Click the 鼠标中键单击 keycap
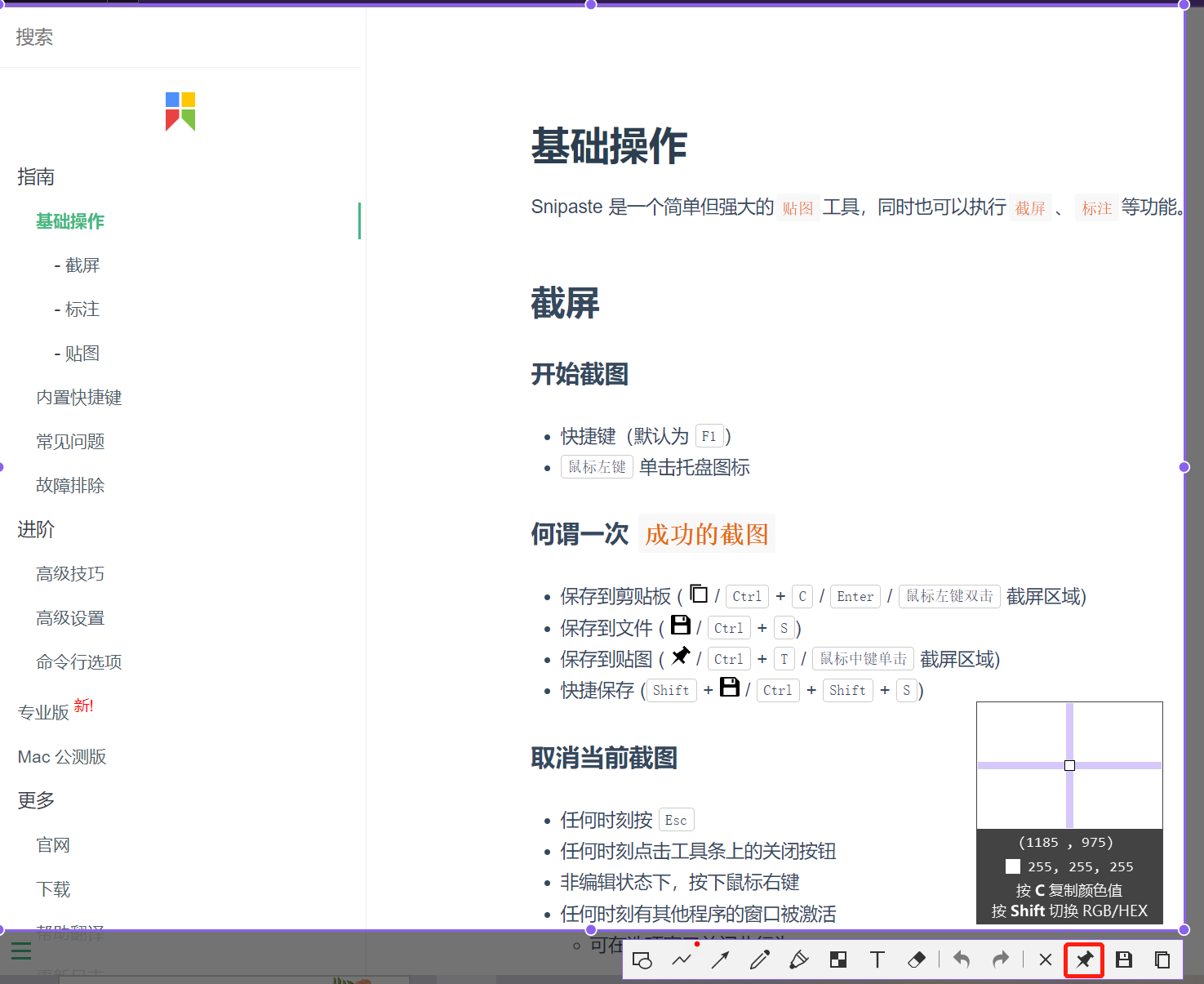Screen dimensions: 1204x984 [863, 659]
